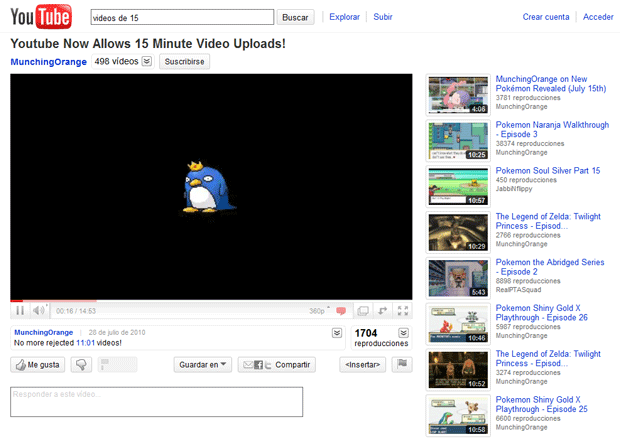The width and height of the screenshot is (620, 438).
Task: Click the '1704 reproducciones' view count
Action: (x=381, y=338)
